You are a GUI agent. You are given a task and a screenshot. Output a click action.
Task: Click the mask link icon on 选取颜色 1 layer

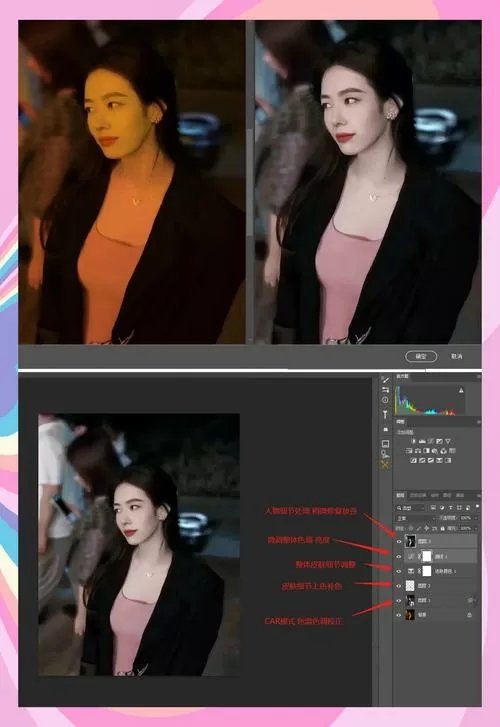tap(419, 571)
